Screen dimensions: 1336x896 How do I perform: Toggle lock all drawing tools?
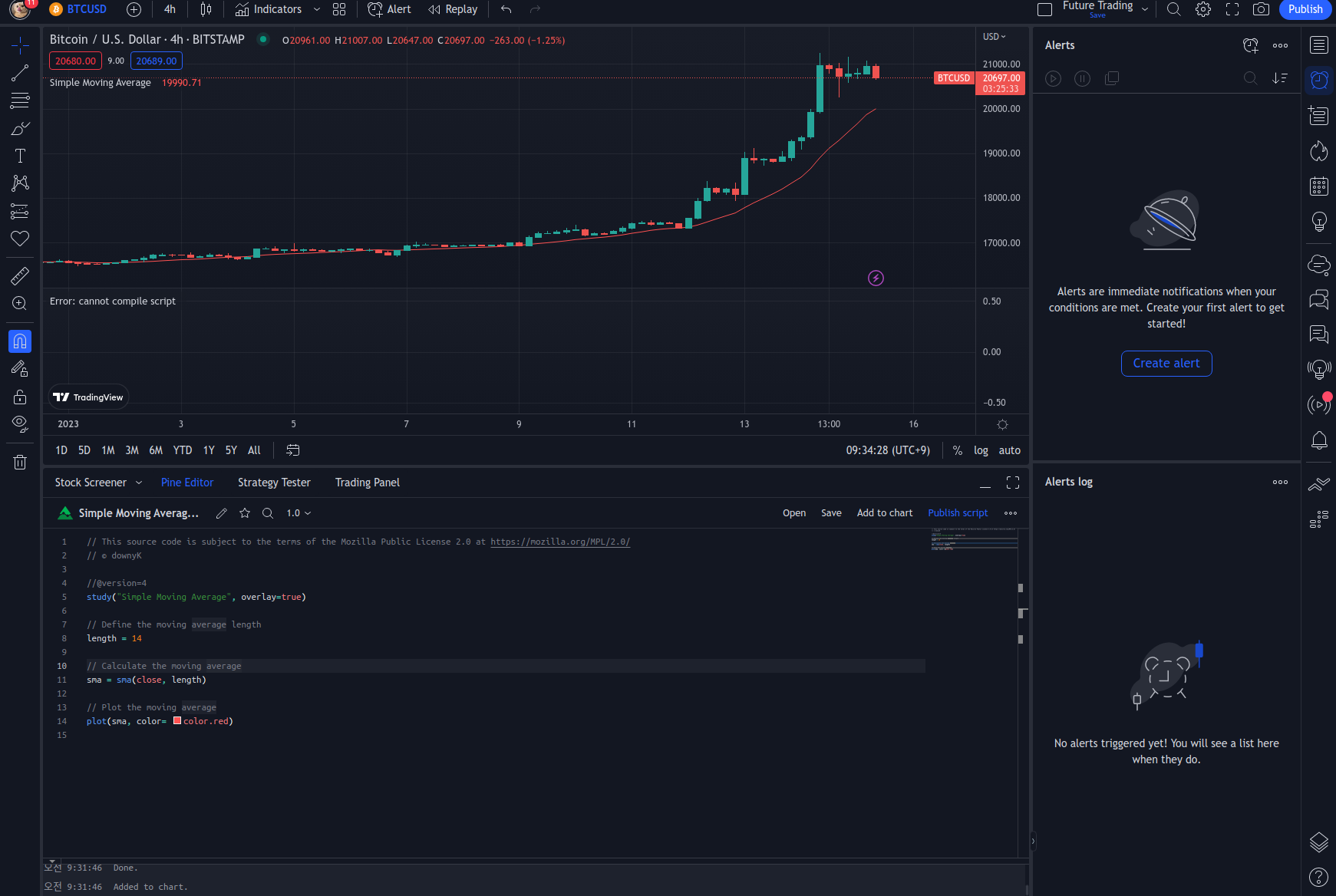click(x=20, y=397)
